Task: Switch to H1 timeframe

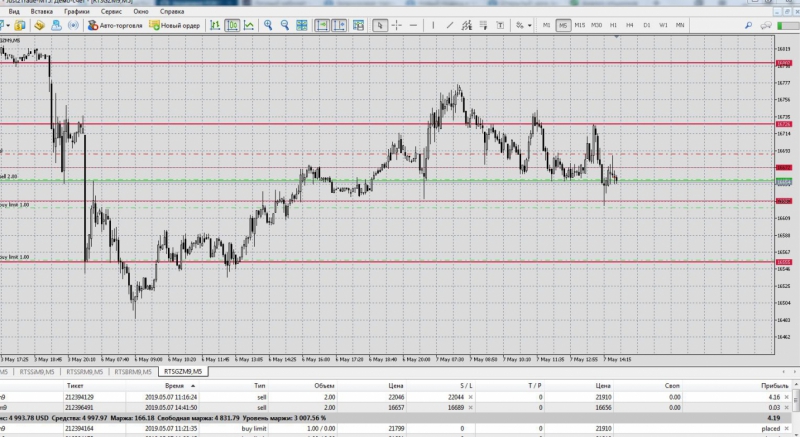Action: tap(613, 25)
